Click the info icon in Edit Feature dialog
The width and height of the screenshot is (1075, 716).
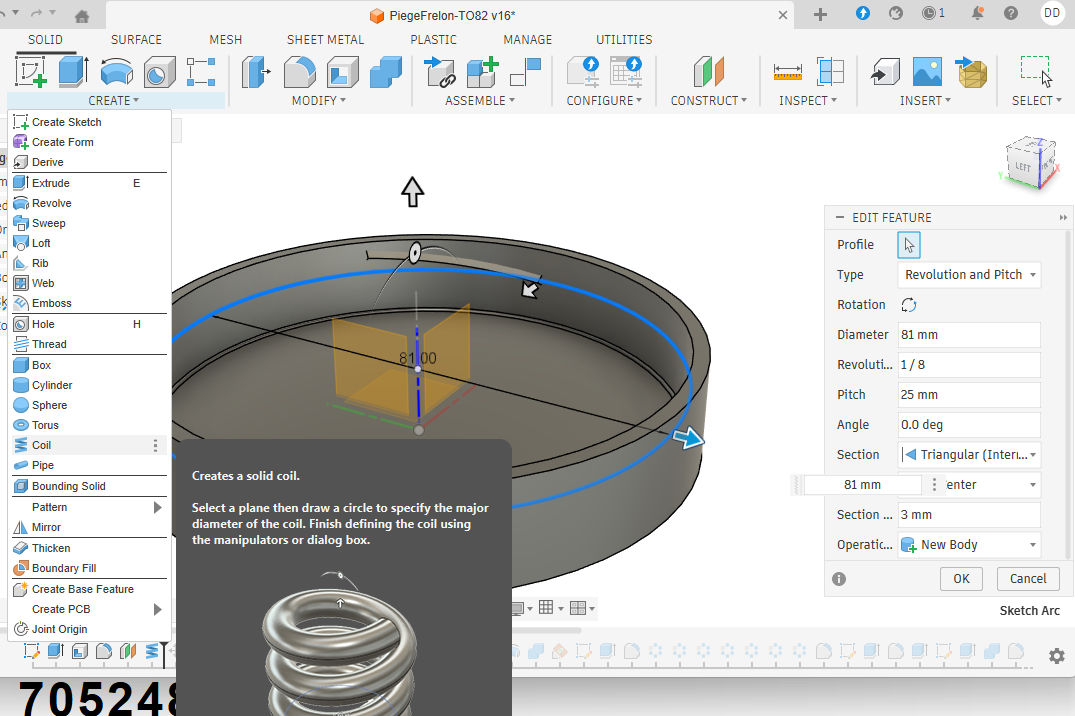coord(839,578)
